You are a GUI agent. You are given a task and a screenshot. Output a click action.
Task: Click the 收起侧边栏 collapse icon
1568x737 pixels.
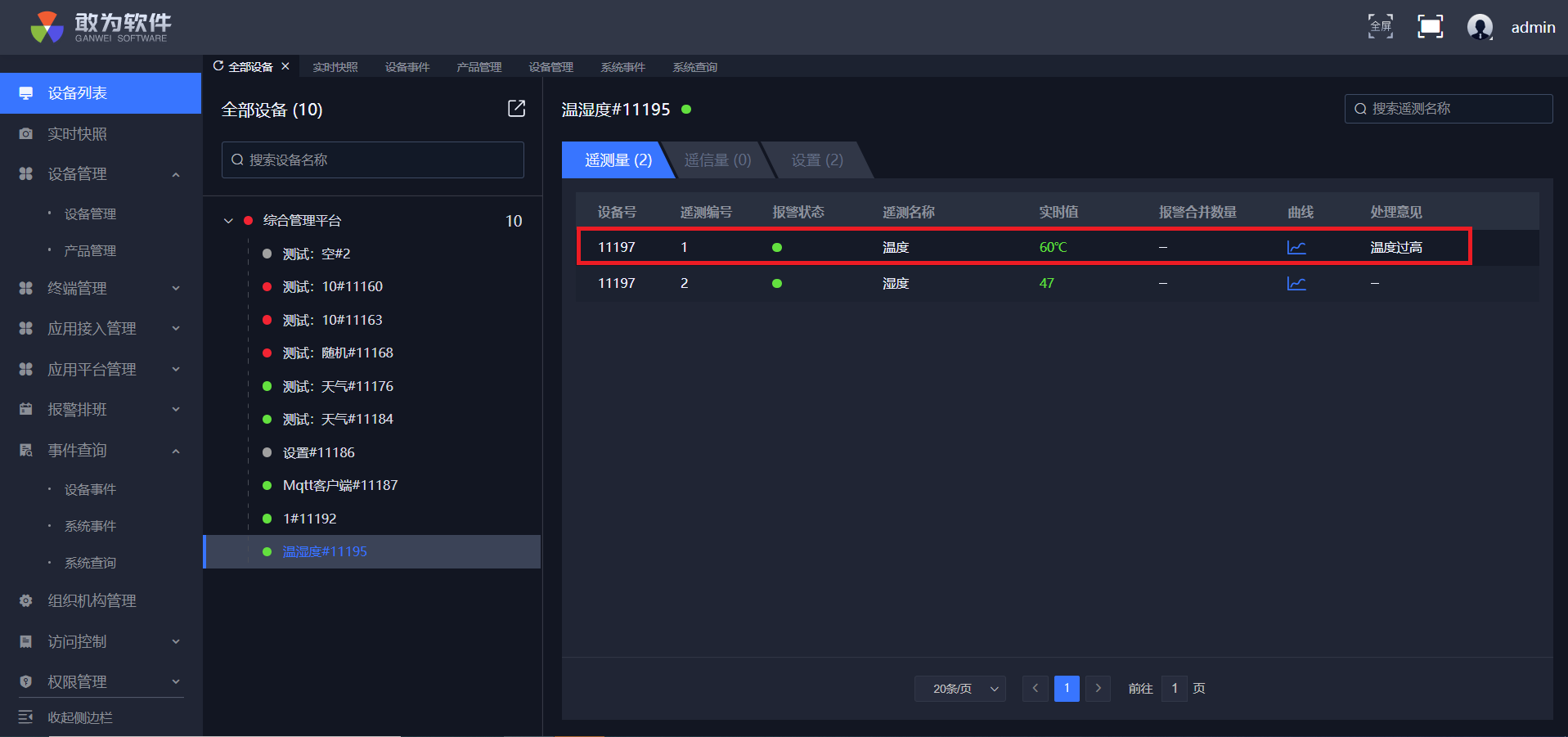26,717
